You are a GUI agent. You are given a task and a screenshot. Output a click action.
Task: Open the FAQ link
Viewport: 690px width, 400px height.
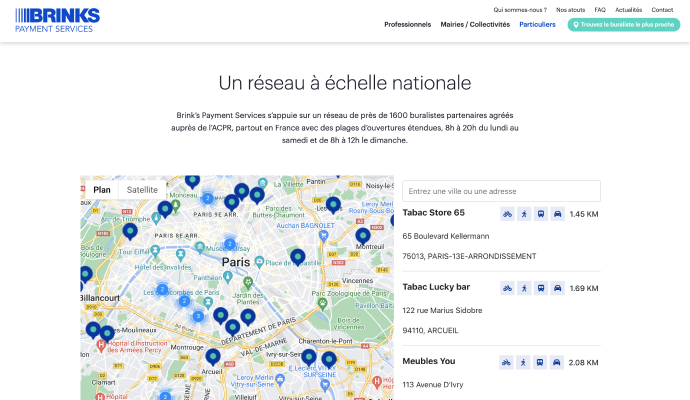(600, 9)
